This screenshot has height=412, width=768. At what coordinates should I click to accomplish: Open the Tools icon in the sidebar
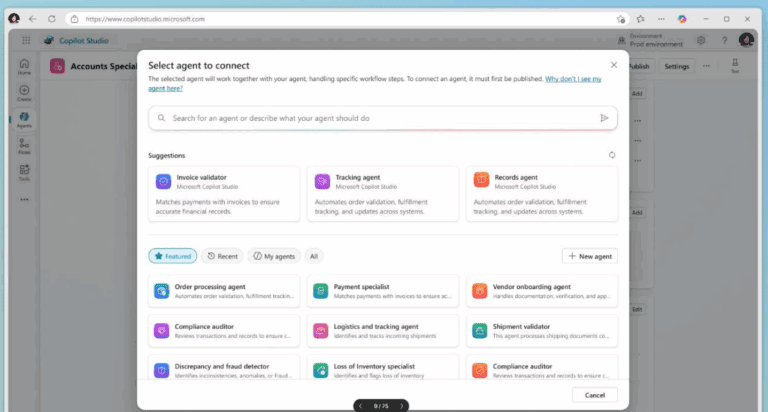[x=24, y=172]
